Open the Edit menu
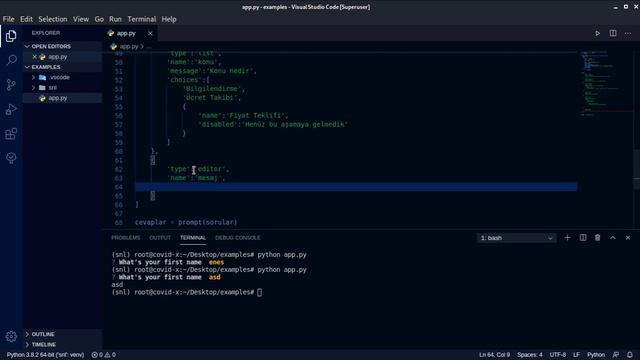 [26, 19]
